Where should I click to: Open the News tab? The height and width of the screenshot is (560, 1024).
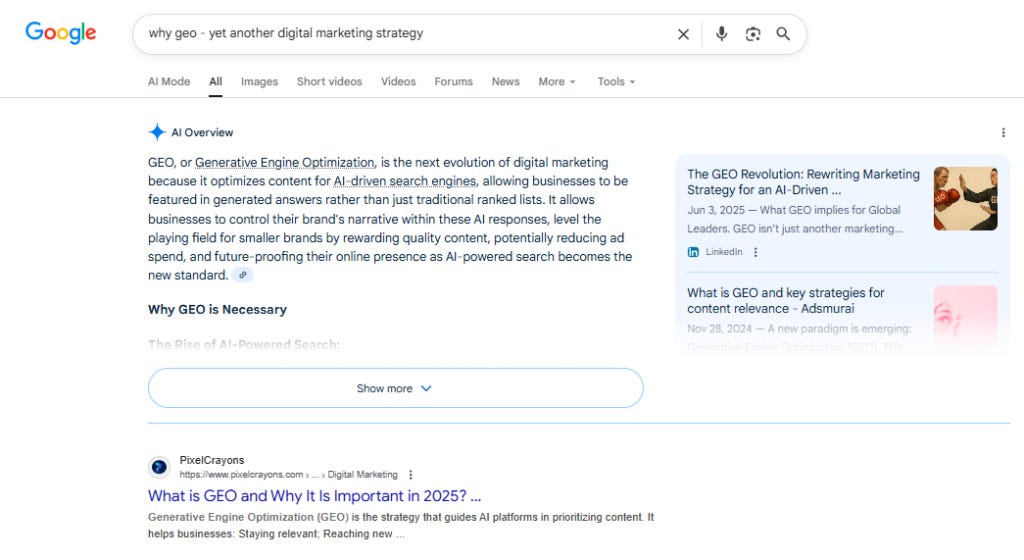[505, 82]
